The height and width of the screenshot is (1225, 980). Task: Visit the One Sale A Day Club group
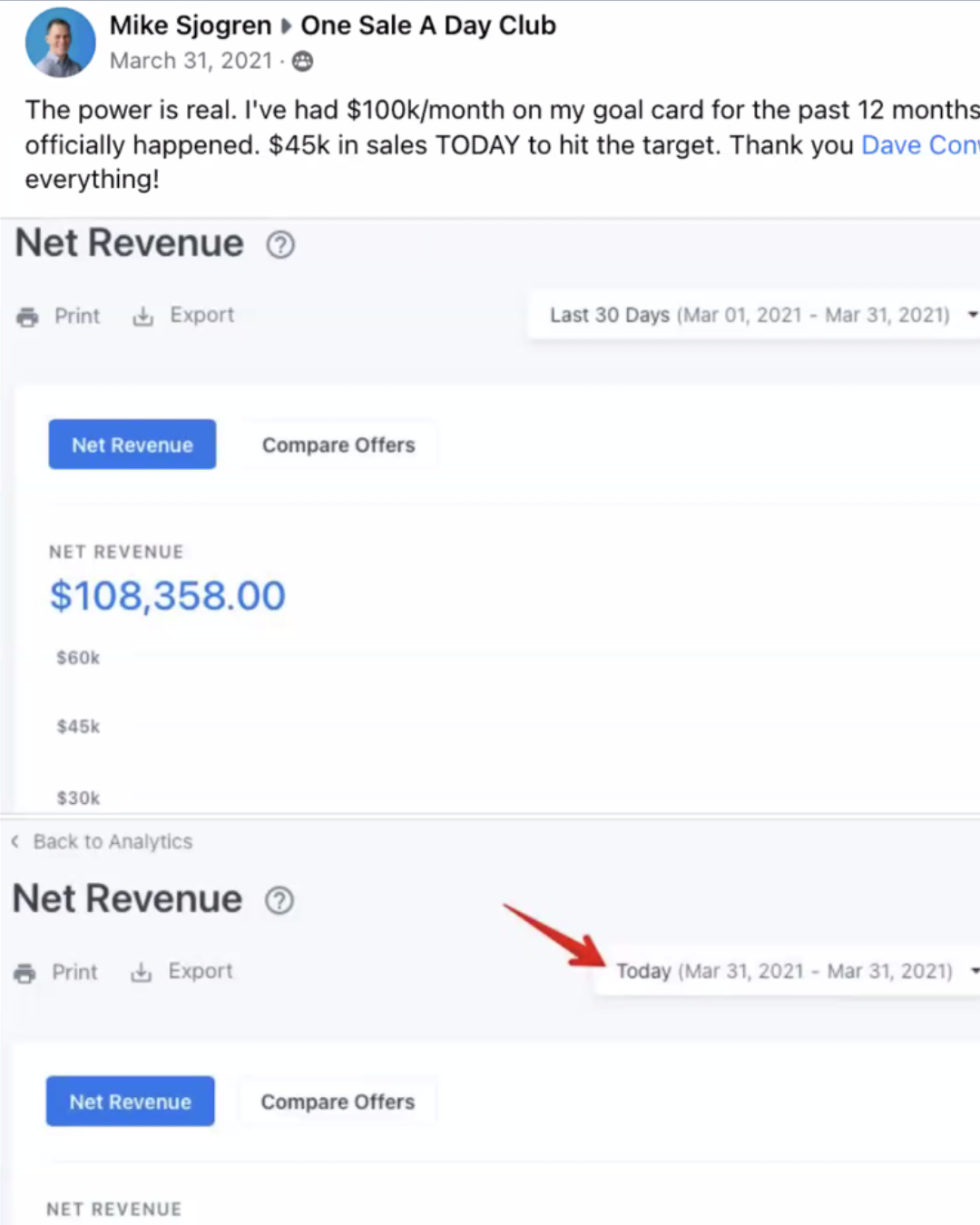coord(428,25)
